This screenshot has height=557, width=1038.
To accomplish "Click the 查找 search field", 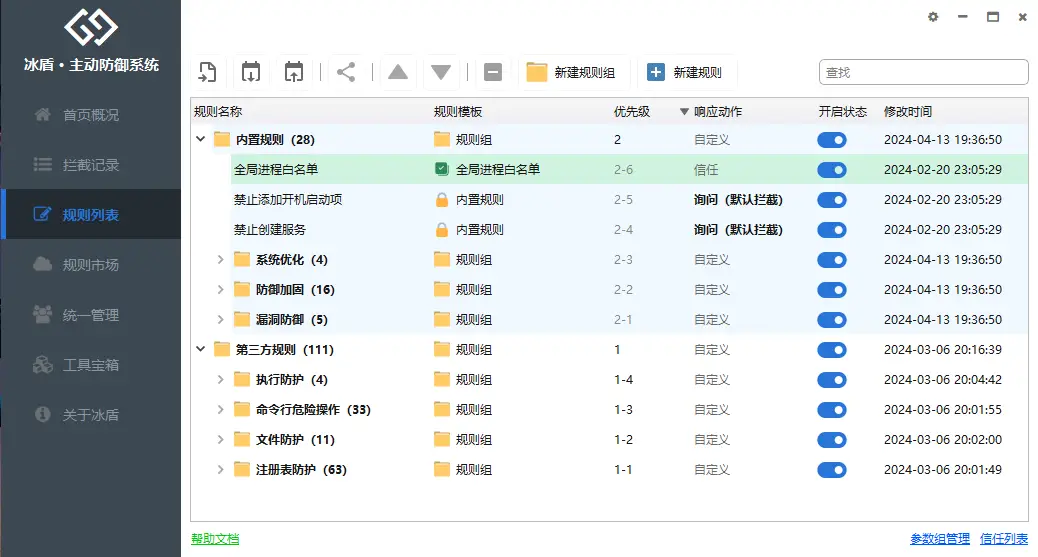I will point(923,72).
